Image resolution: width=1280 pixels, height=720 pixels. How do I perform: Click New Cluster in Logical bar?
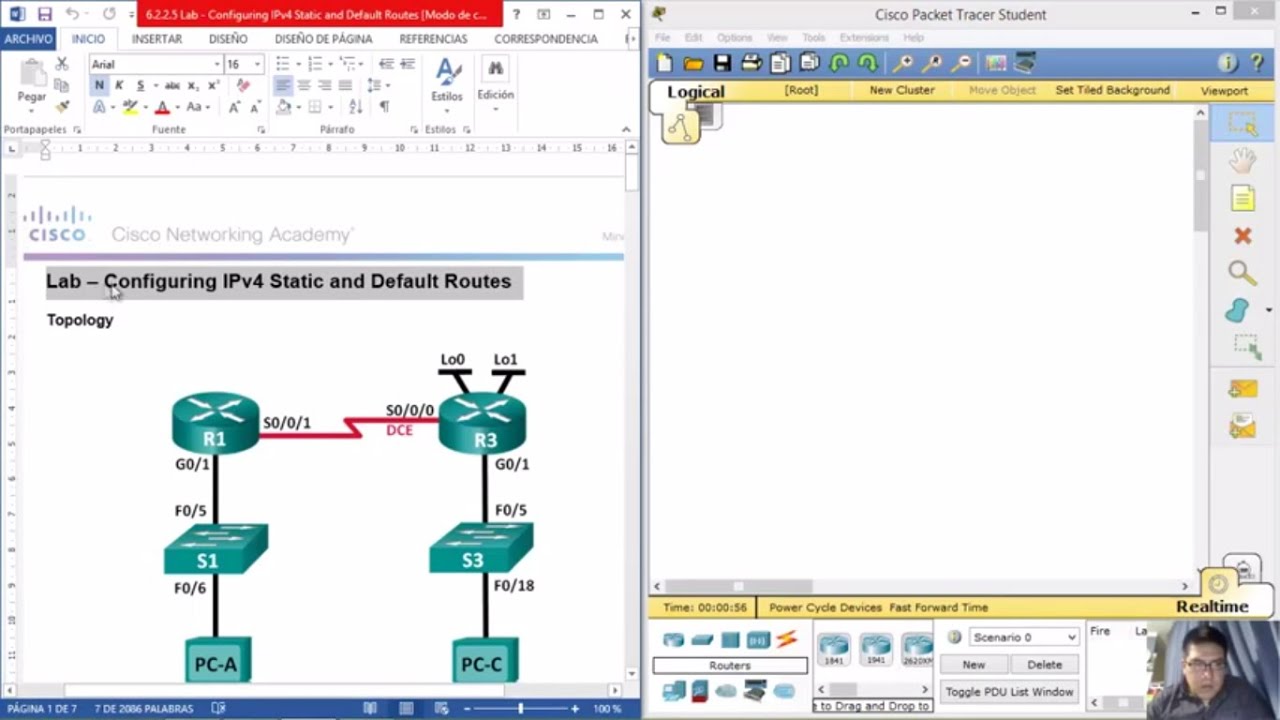pos(902,90)
